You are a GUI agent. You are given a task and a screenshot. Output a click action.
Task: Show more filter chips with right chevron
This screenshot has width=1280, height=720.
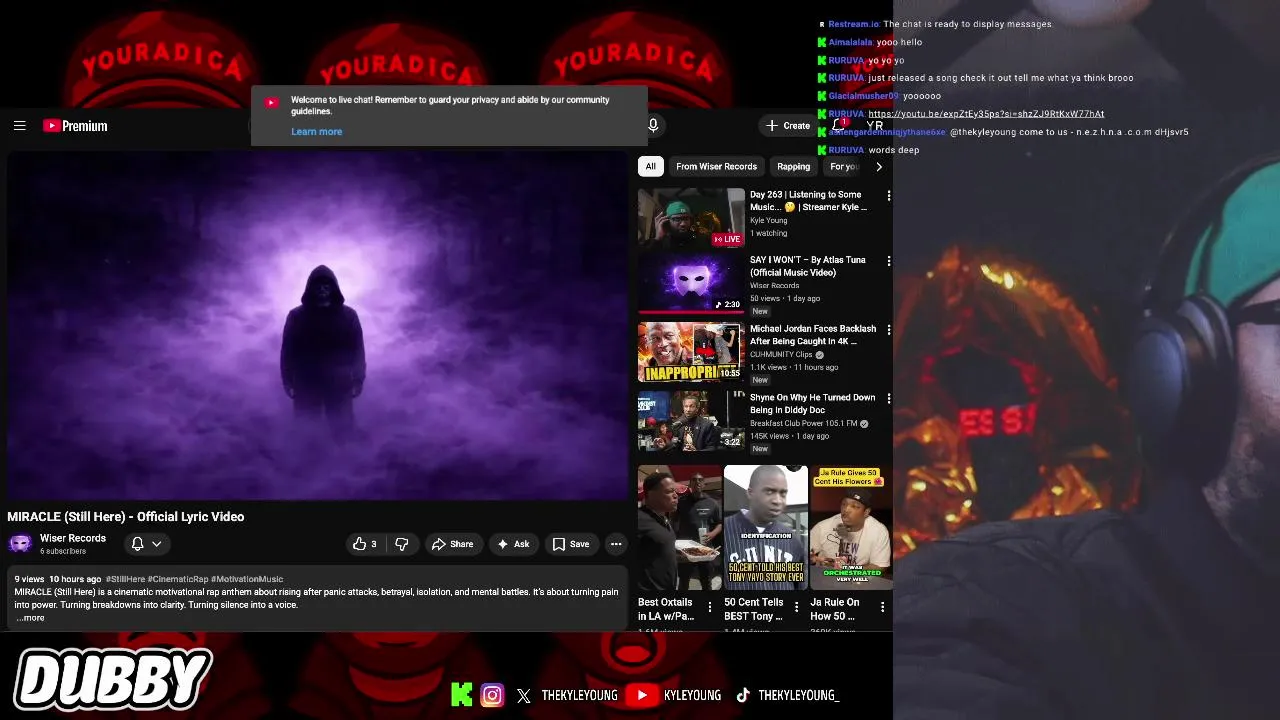click(878, 167)
